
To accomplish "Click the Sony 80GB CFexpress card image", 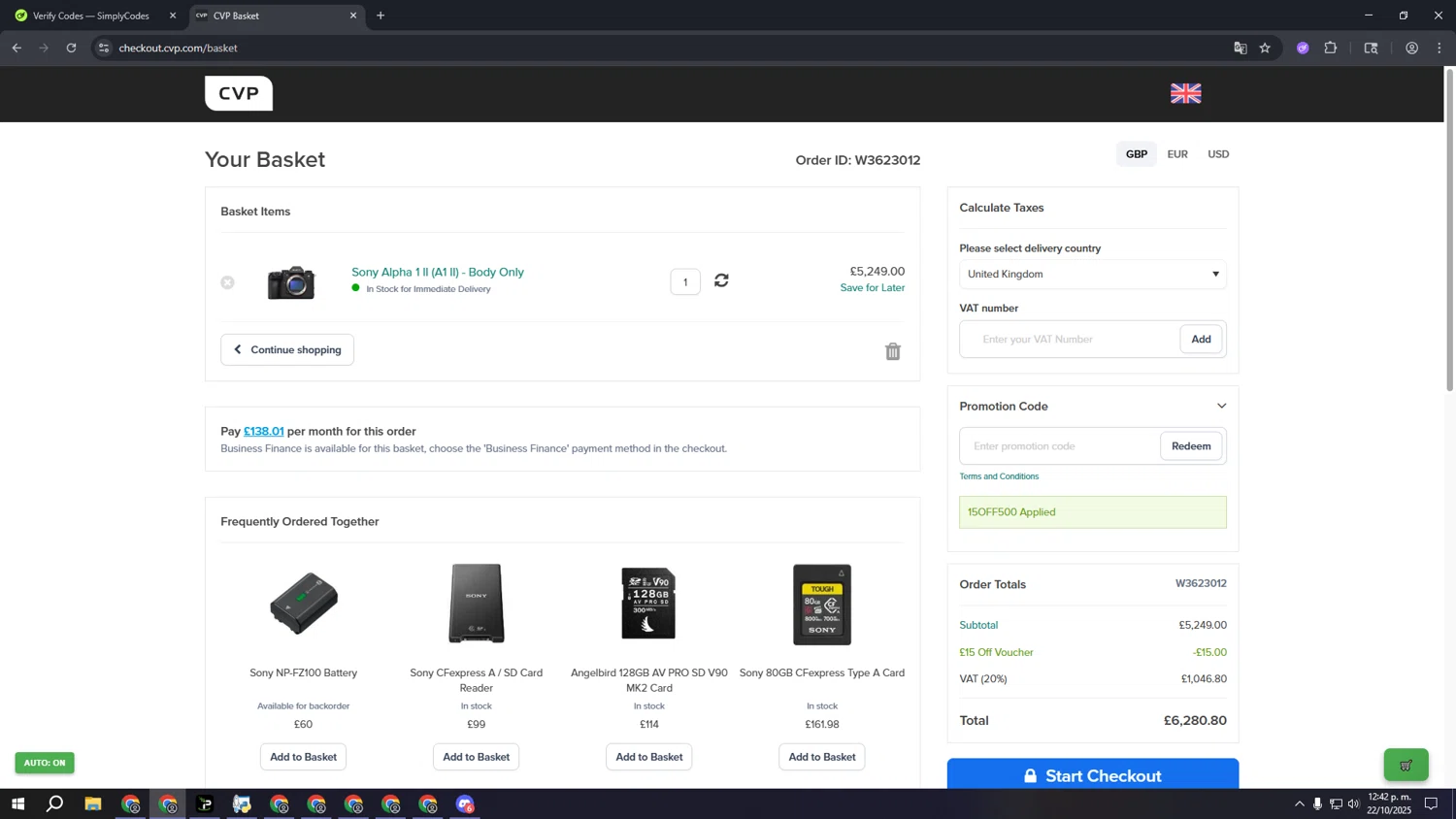I will coord(822,604).
